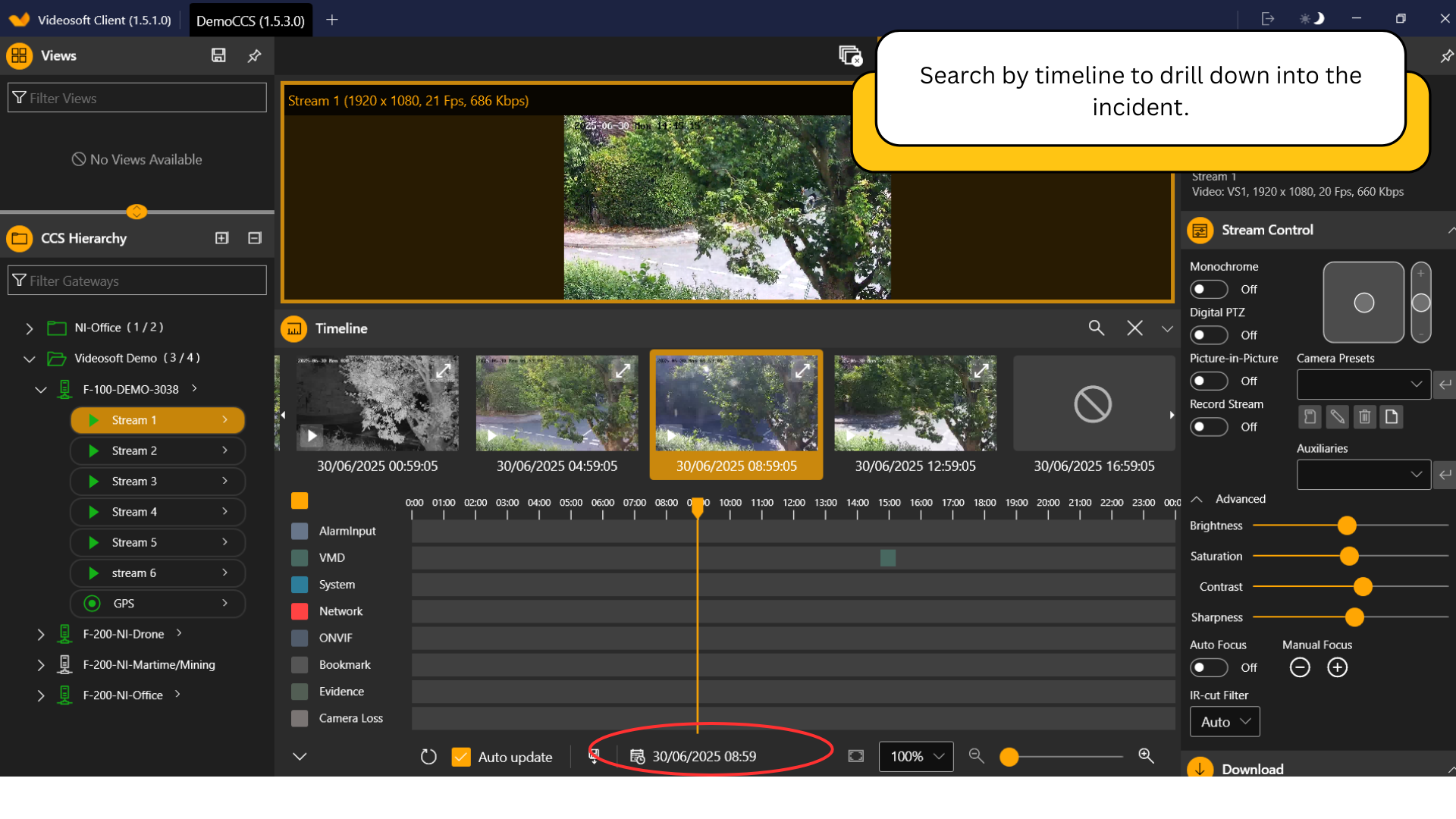Pin the Views panel

pos(255,55)
